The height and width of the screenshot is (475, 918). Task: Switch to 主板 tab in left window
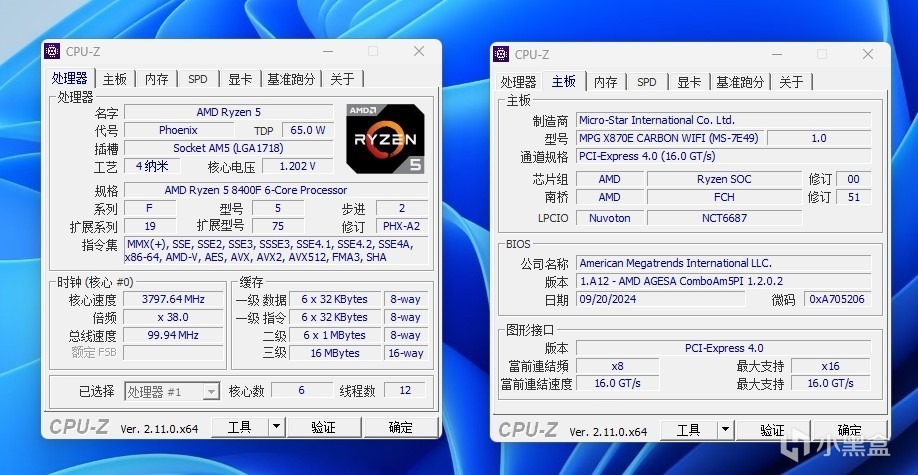point(115,79)
